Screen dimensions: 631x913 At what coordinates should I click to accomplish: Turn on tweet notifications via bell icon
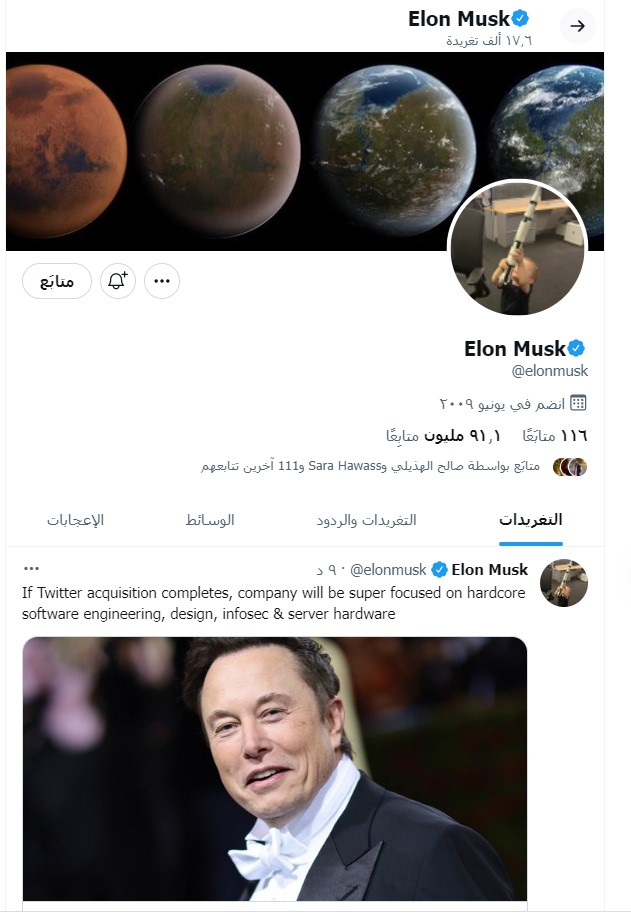coord(118,282)
